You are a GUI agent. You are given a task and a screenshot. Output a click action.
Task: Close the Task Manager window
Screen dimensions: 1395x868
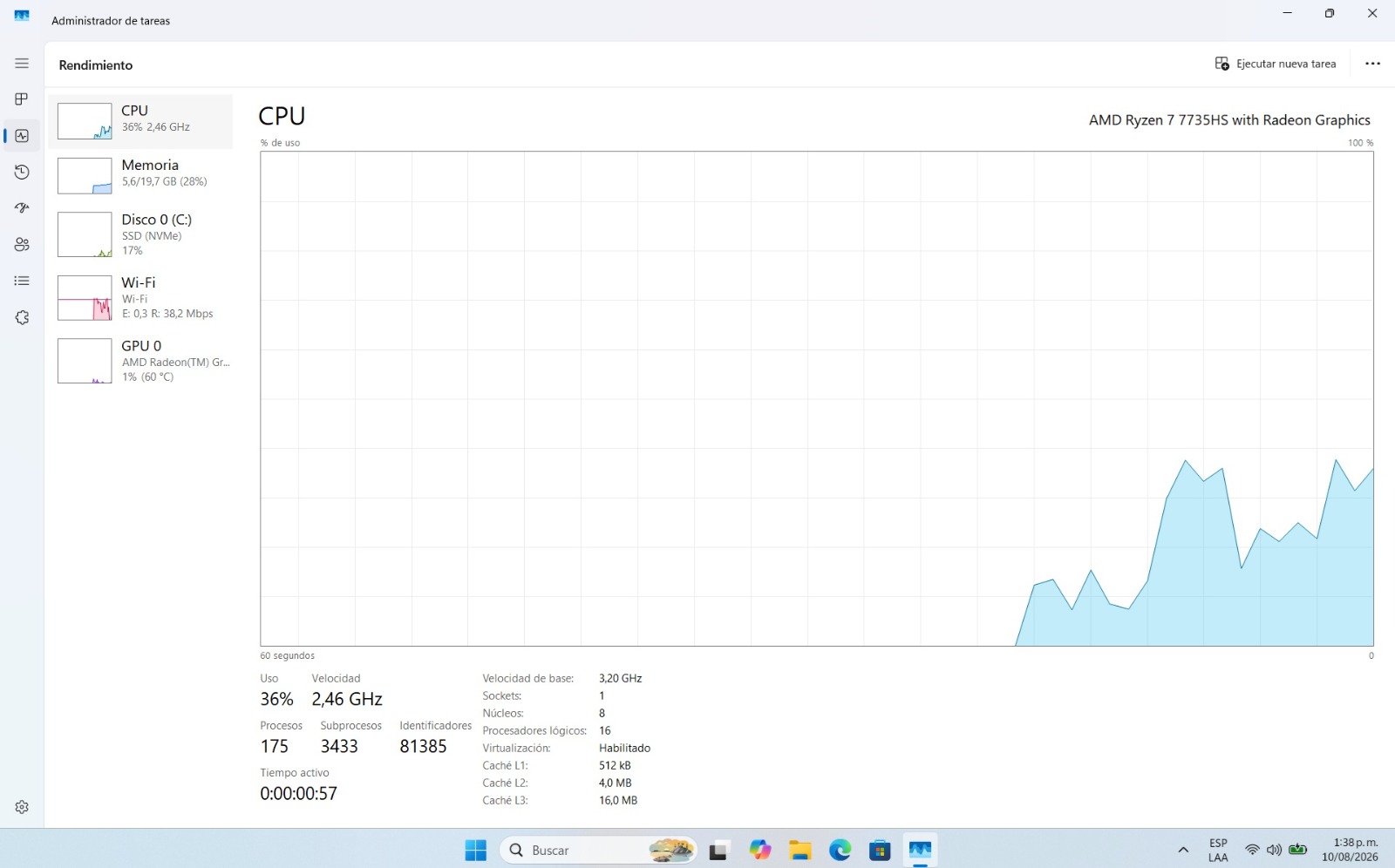coord(1372,13)
